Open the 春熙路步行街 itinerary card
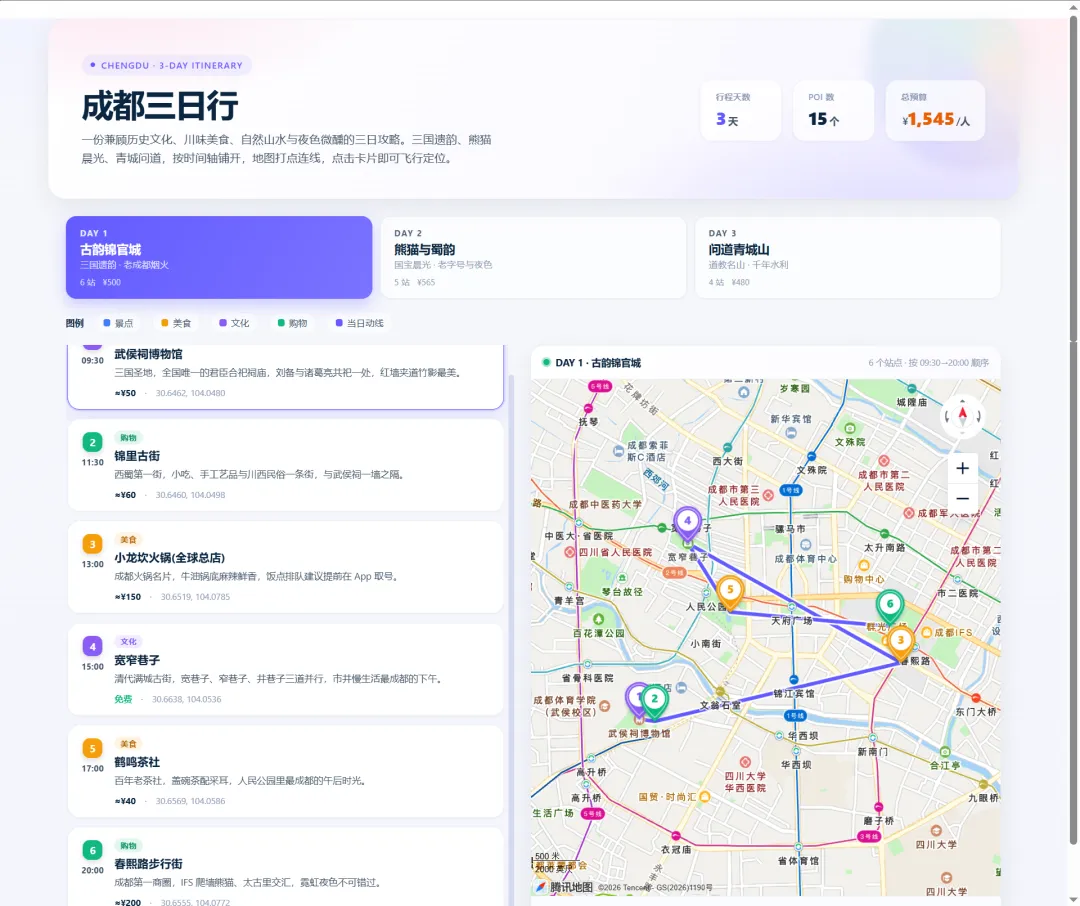1080x906 pixels. click(285, 867)
